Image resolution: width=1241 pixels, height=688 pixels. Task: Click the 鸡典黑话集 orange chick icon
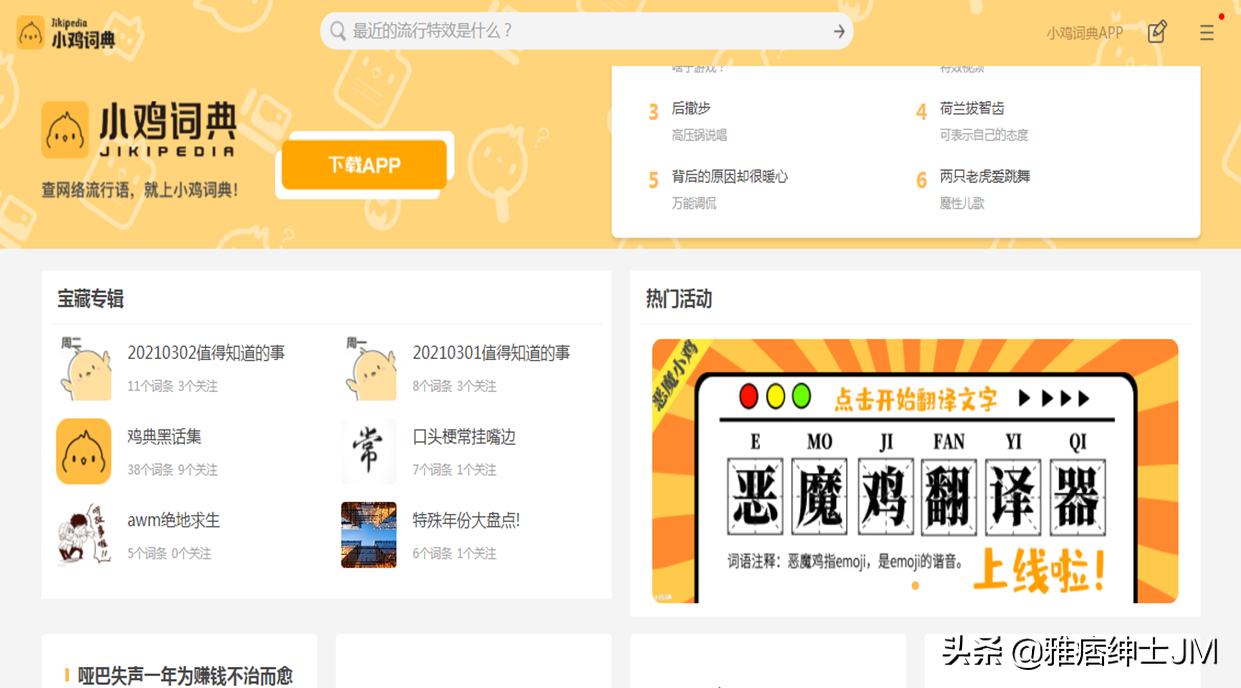coord(84,451)
